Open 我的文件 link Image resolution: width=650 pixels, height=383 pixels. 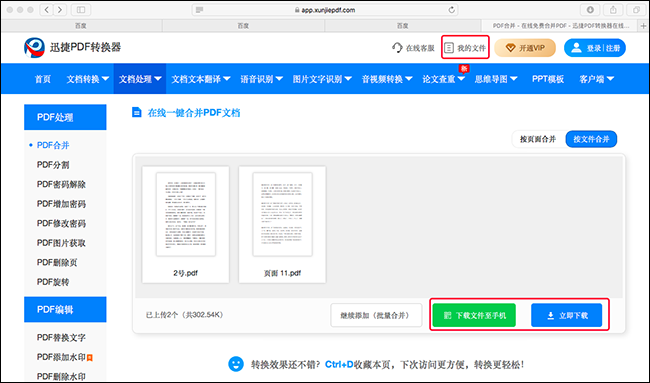click(x=465, y=48)
